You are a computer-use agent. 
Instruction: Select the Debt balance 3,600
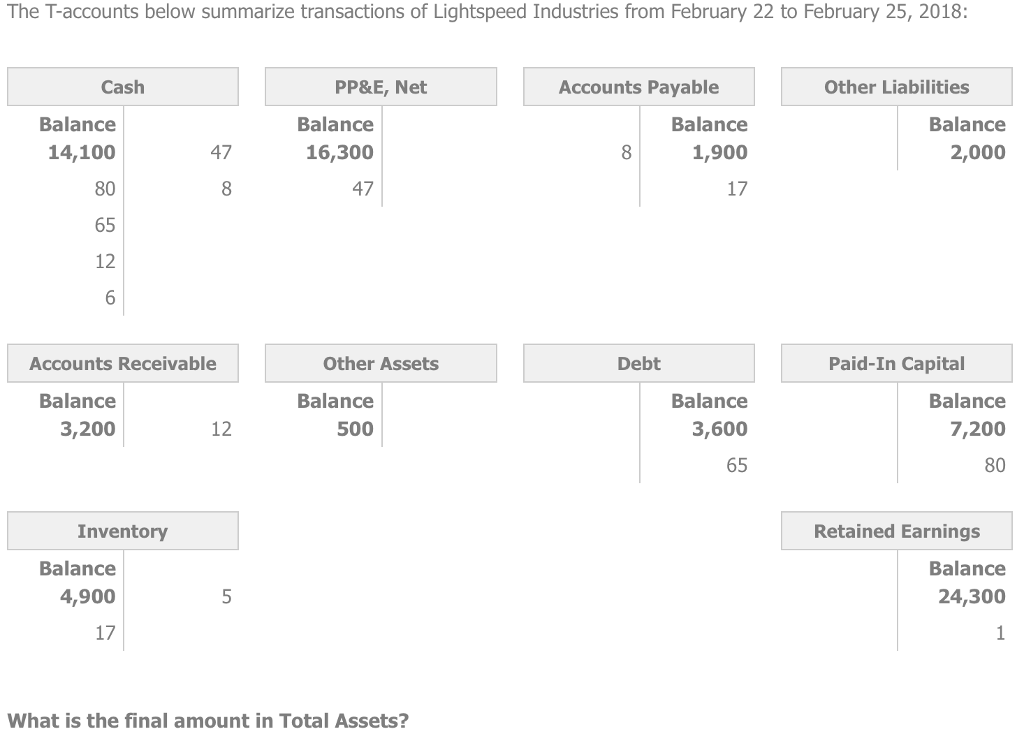(720, 429)
